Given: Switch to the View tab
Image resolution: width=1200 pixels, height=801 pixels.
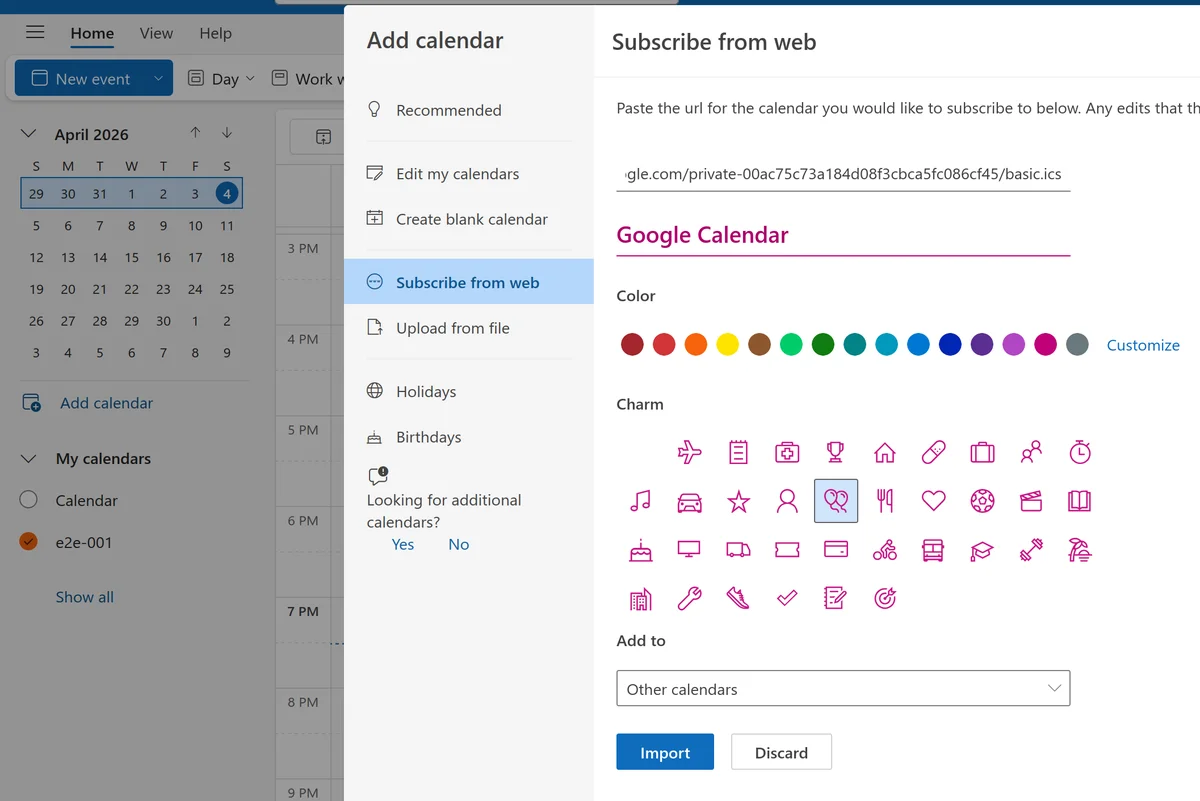Looking at the screenshot, I should 156,33.
